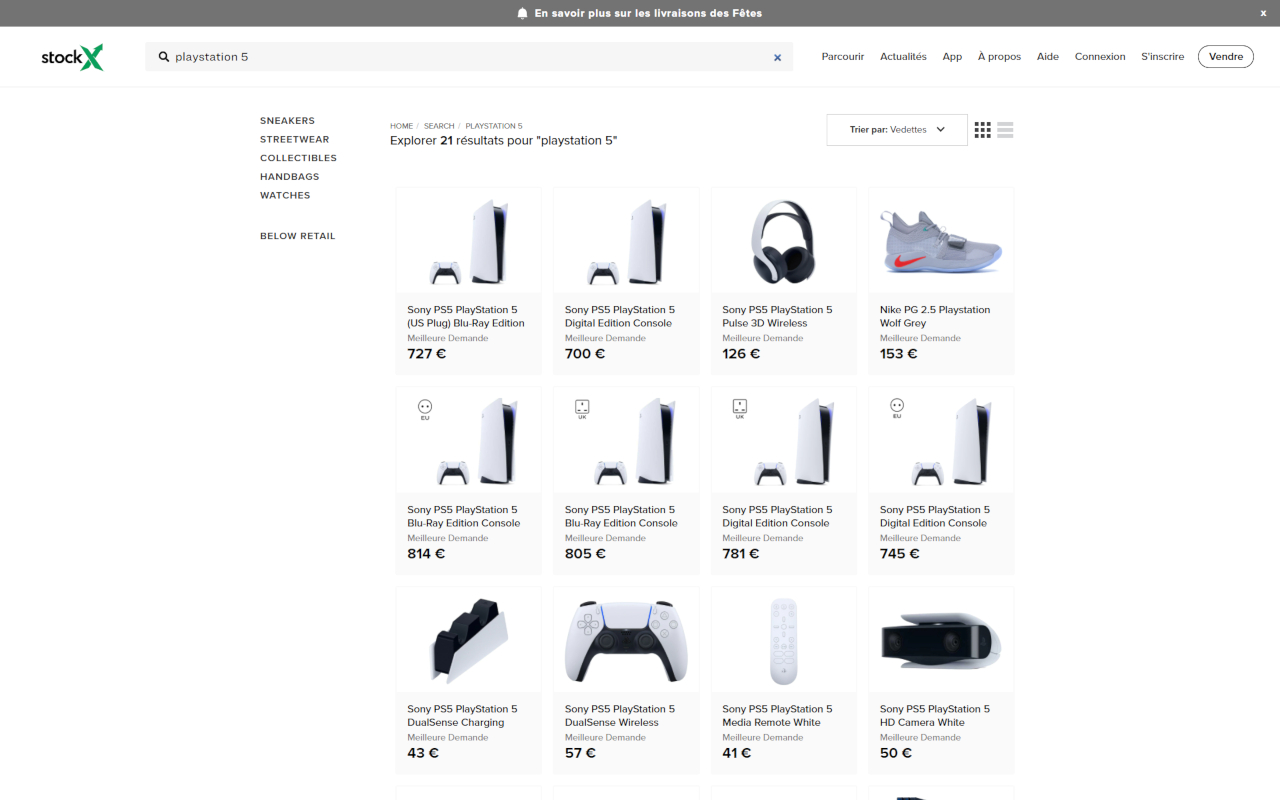Open the Trier par sort dropdown
This screenshot has height=800, width=1280.
coord(897,130)
